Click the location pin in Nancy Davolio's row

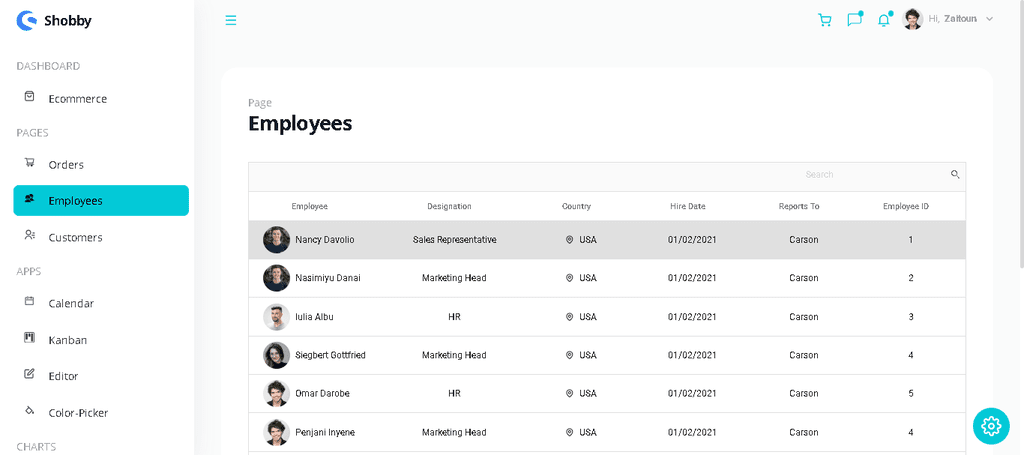point(569,240)
